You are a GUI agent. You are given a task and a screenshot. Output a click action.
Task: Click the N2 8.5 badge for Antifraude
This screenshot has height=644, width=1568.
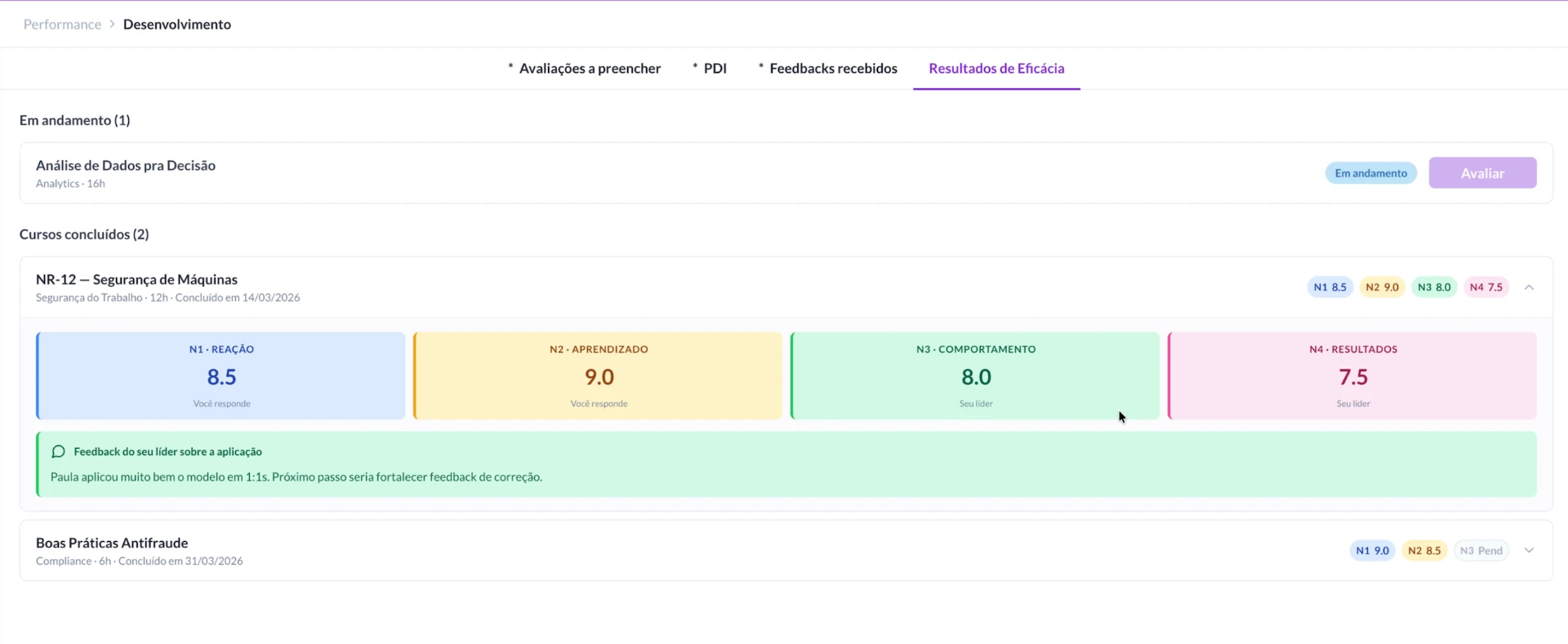tap(1424, 550)
